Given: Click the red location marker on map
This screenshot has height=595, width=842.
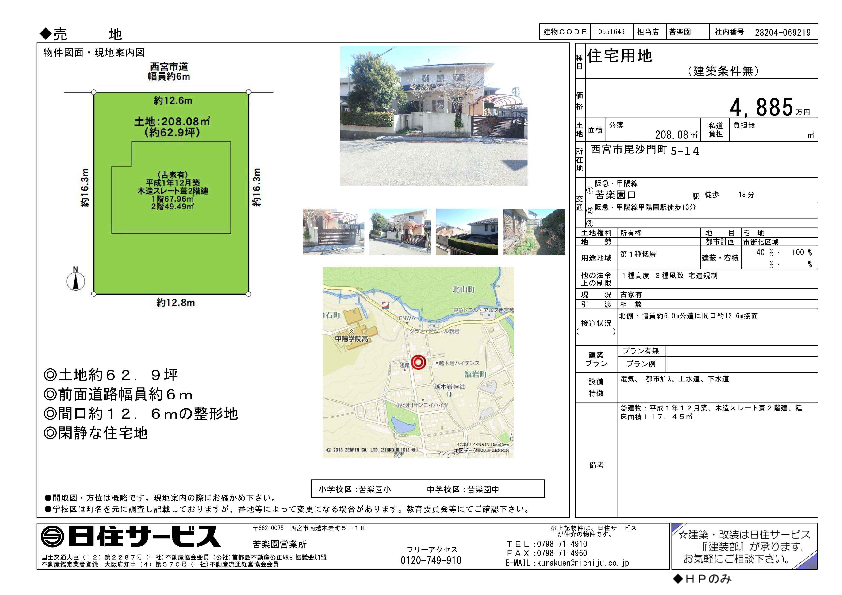Looking at the screenshot, I should [418, 363].
